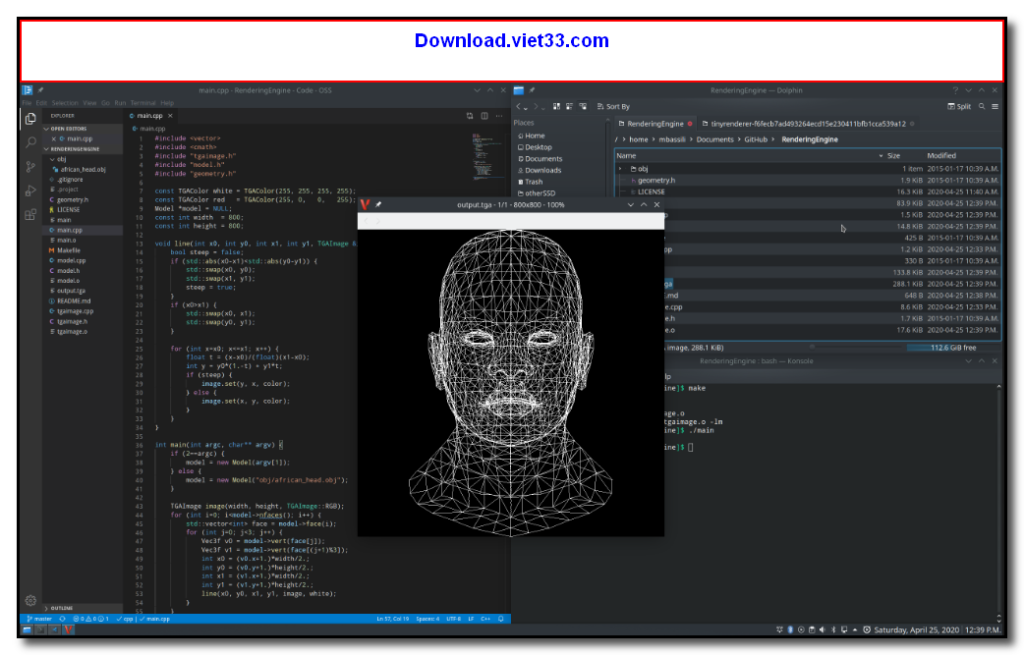
Task: Expand the obj folder in Dolphin's file list
Action: click(621, 168)
